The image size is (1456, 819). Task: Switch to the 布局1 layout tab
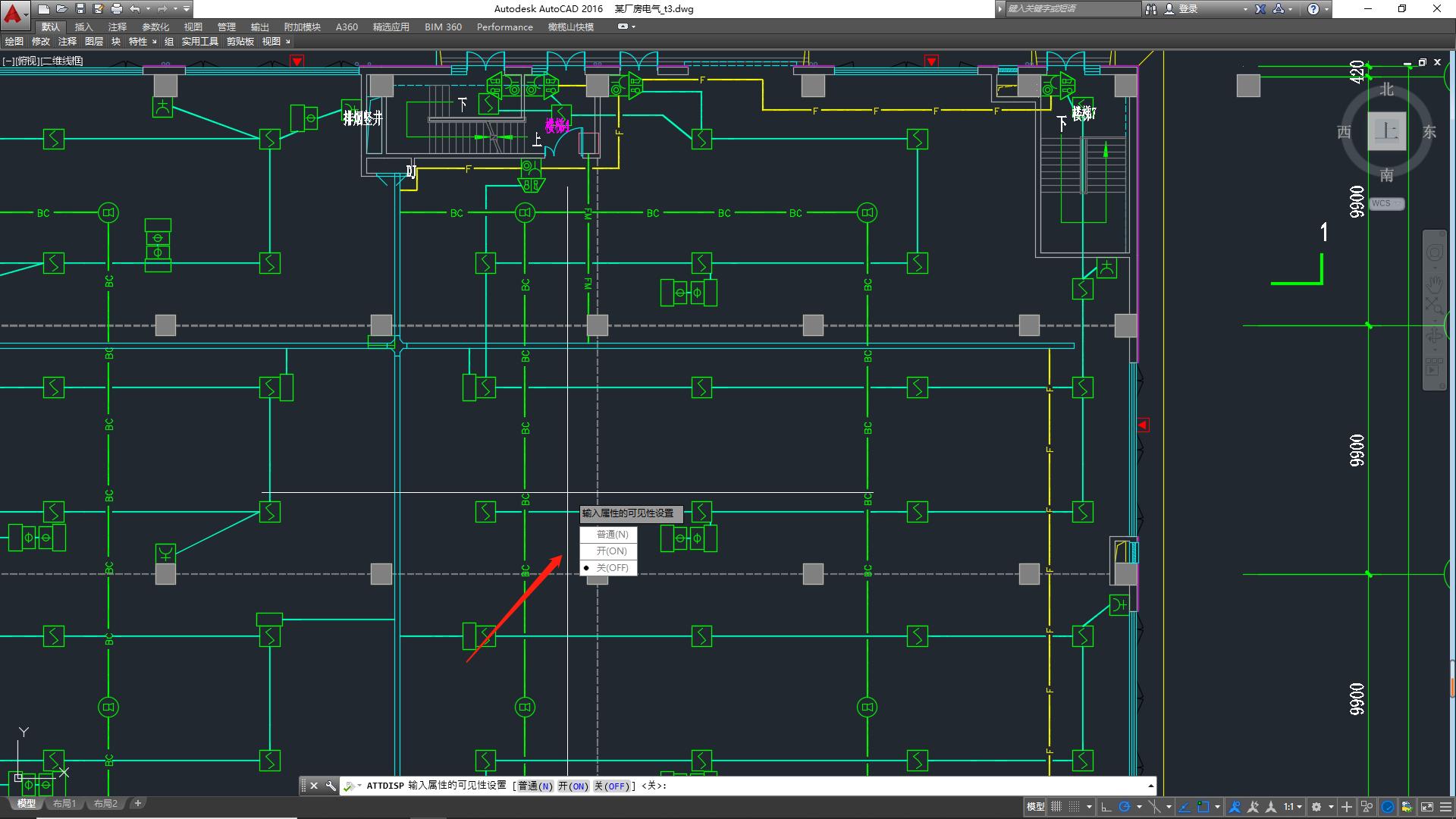64,803
